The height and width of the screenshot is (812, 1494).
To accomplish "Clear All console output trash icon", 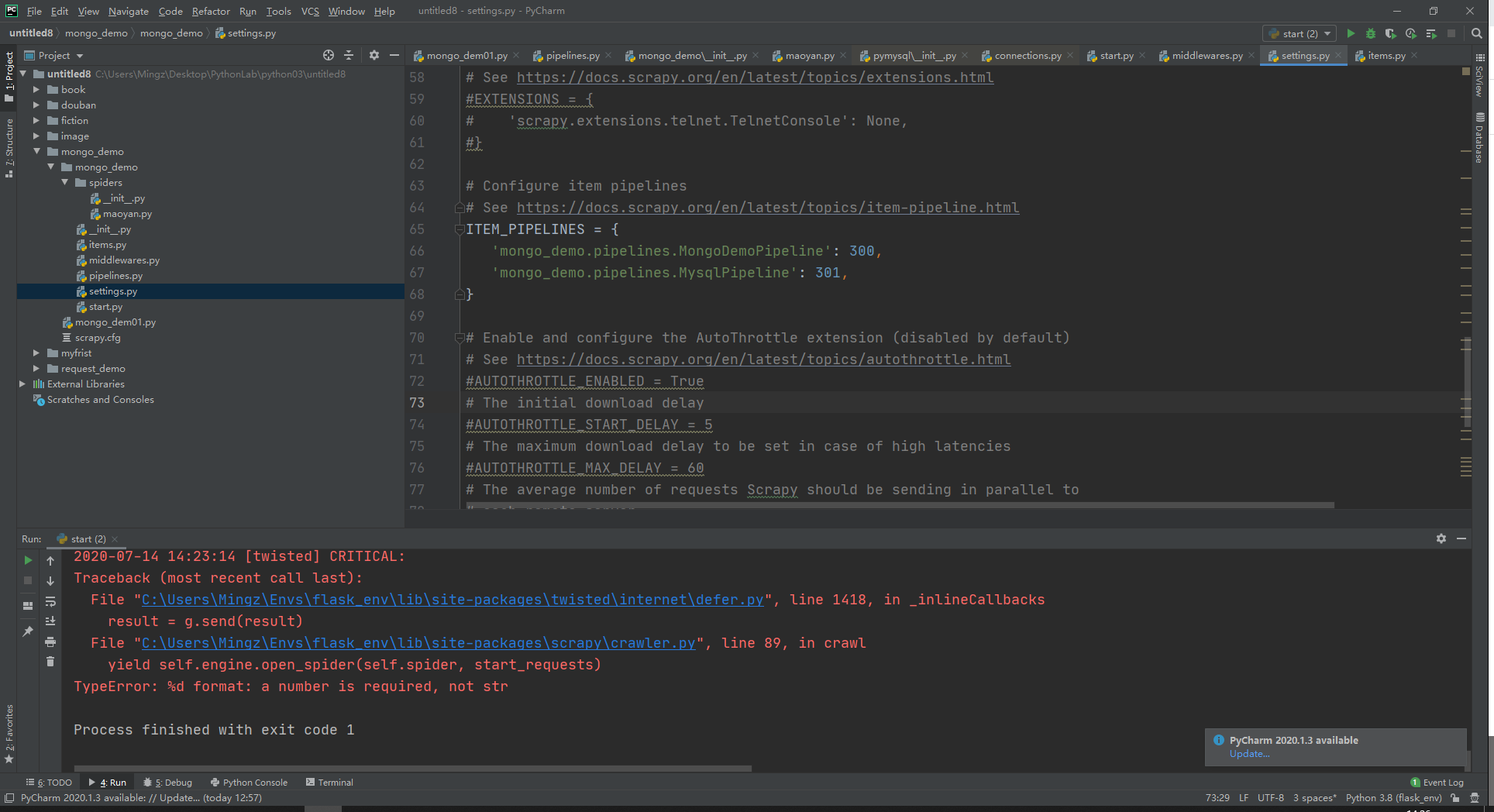I will tap(50, 661).
